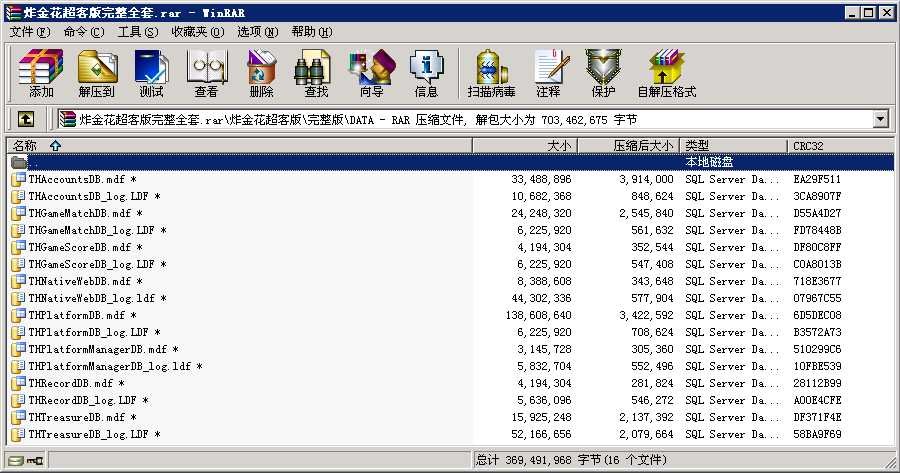
Task: Click Scan for viruses (扫描病毒) icon
Action: tap(491, 73)
